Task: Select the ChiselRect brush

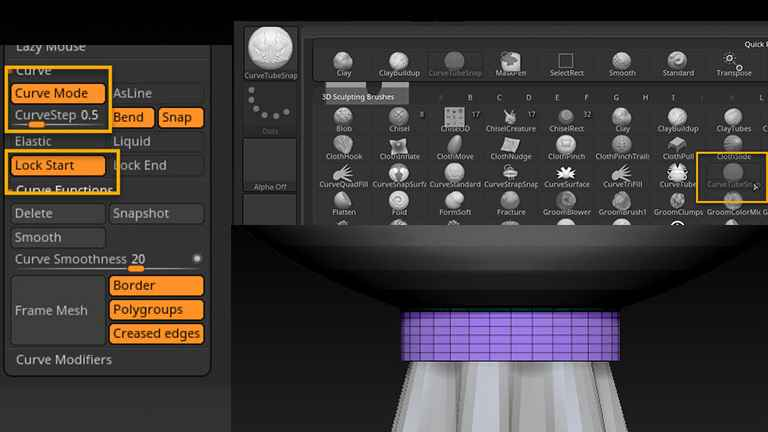Action: (566, 120)
